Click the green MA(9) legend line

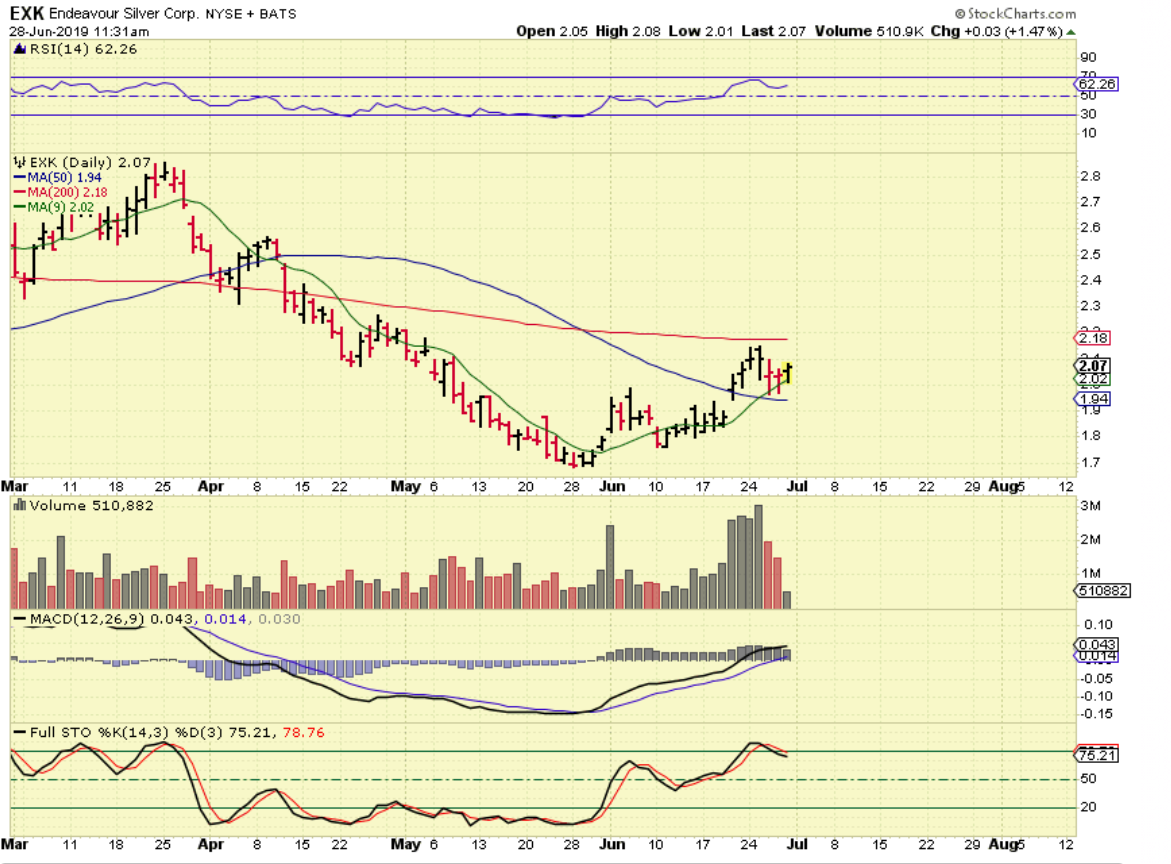(x=20, y=208)
